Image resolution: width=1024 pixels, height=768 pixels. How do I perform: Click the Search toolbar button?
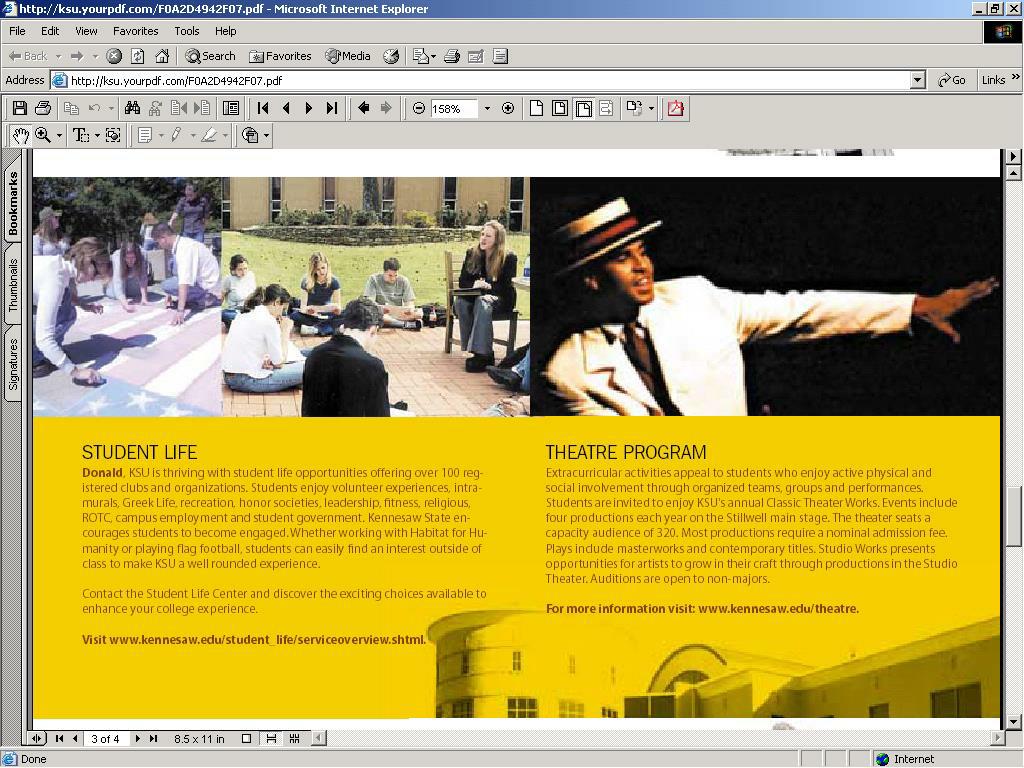click(x=210, y=56)
